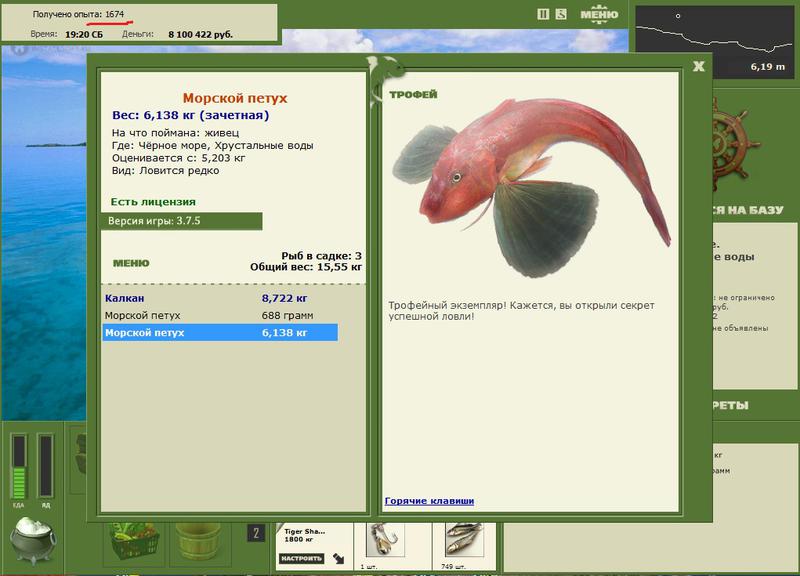Click the Есть лицензия label
This screenshot has height=576, width=800.
(x=153, y=202)
